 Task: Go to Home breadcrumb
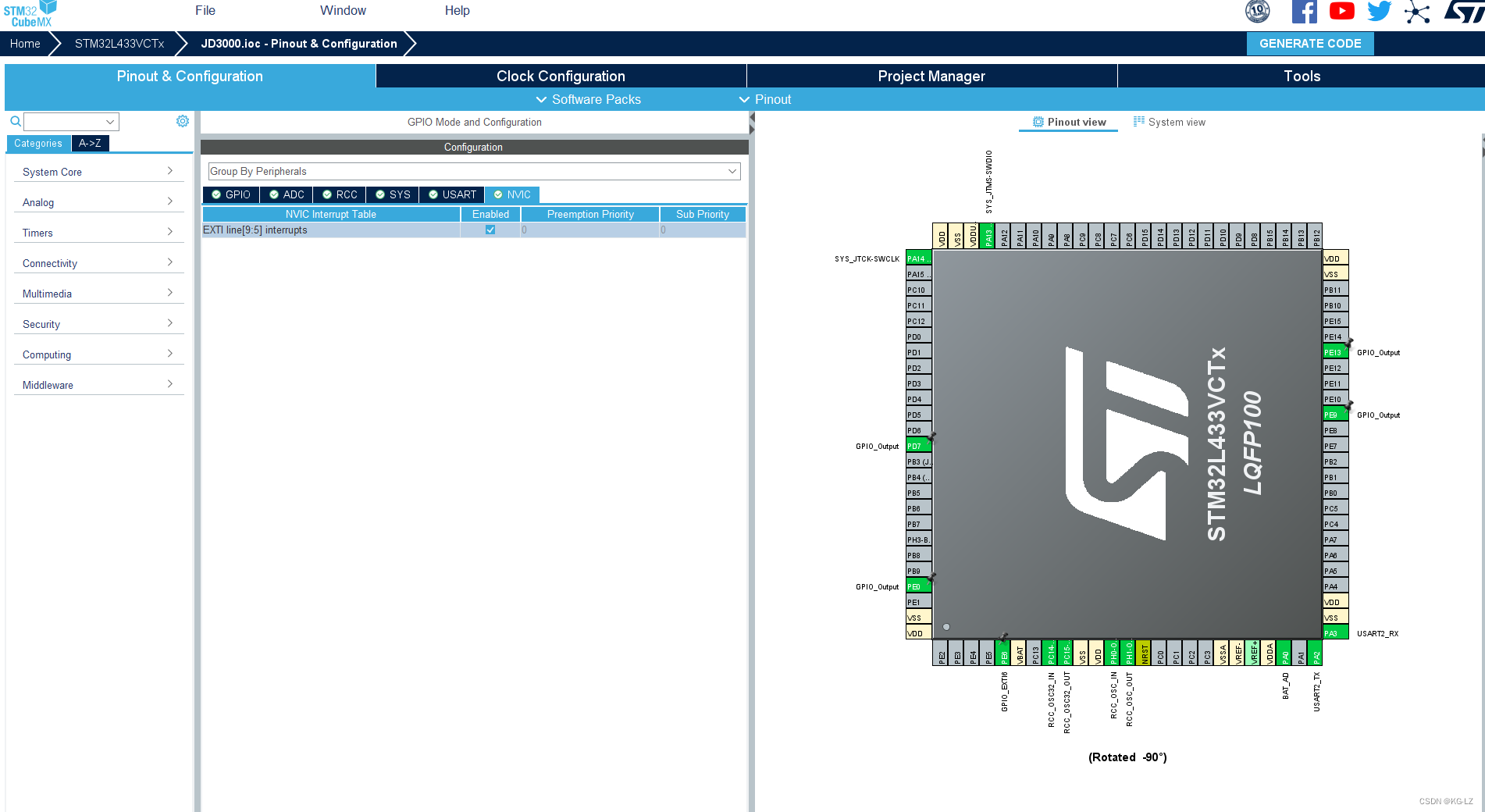25,44
